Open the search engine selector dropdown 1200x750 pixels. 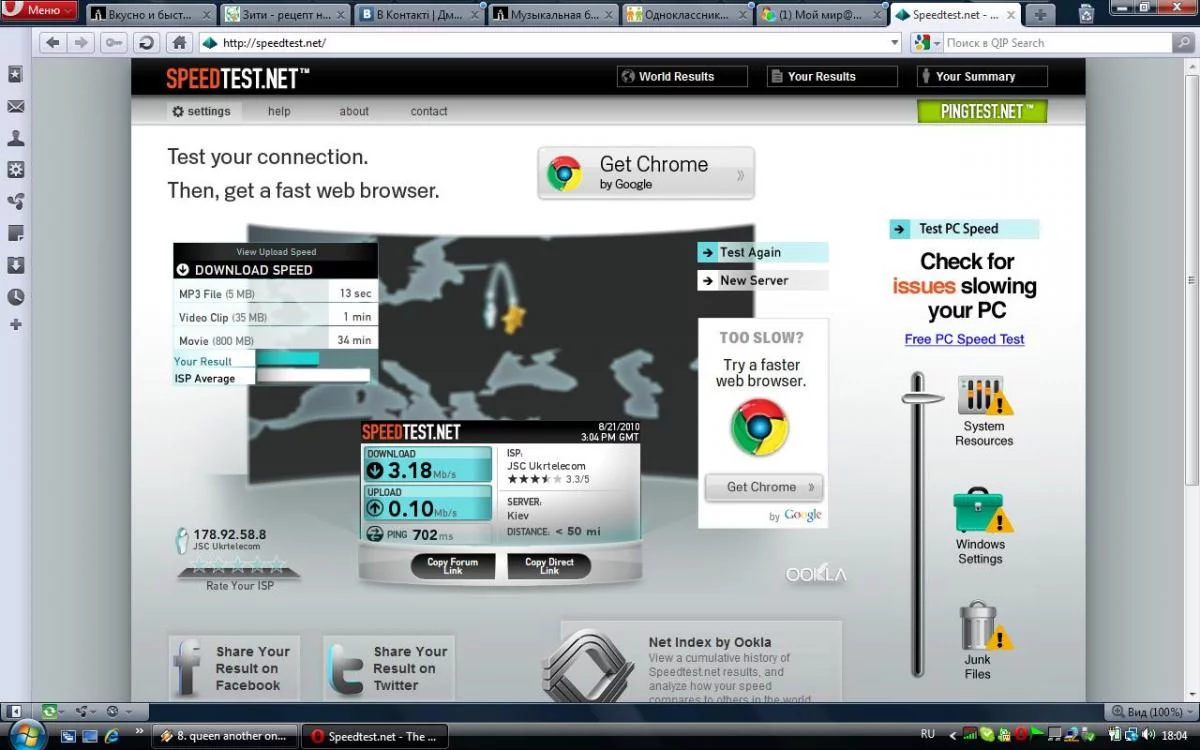[927, 43]
